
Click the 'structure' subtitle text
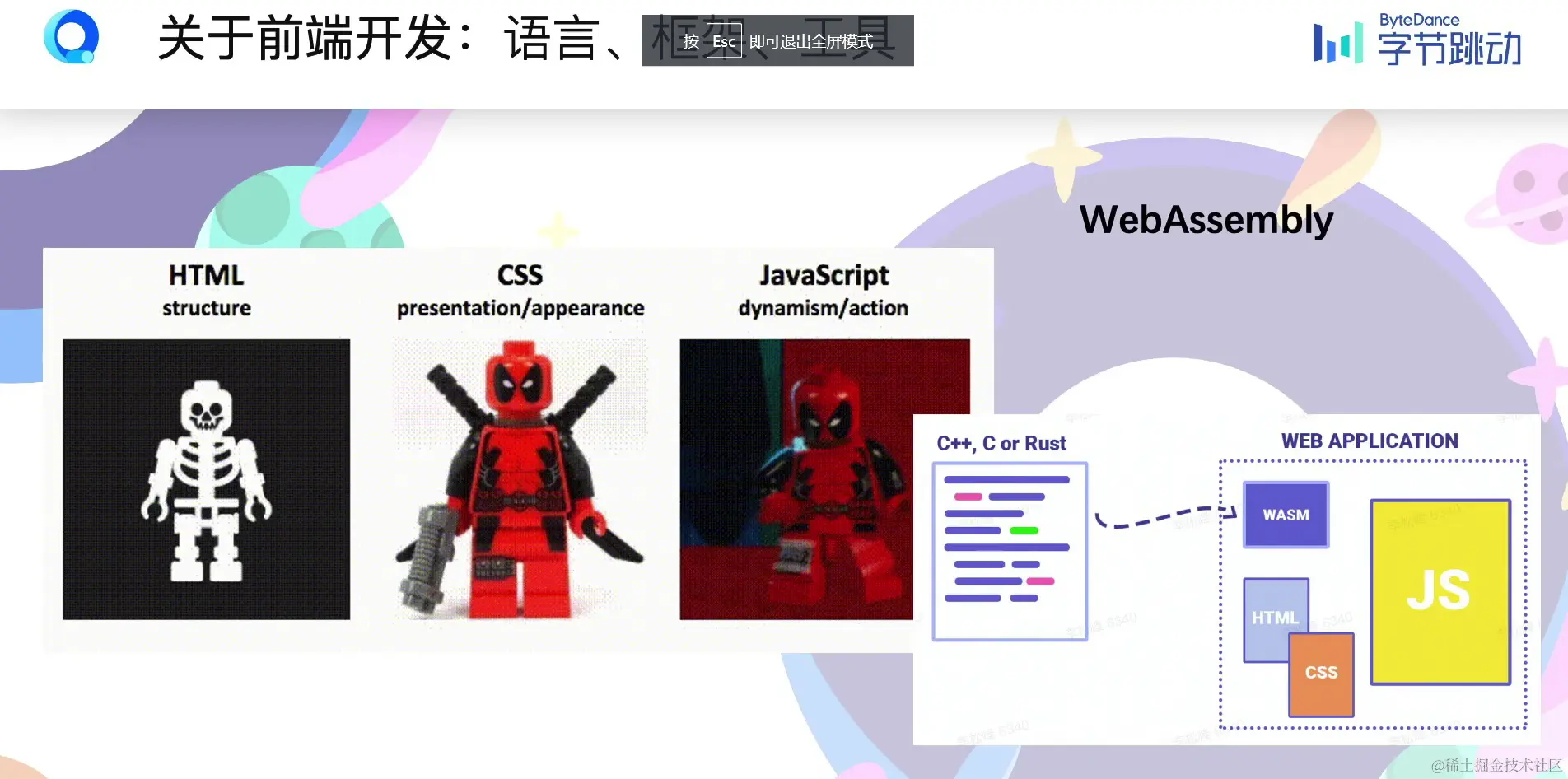(x=207, y=308)
